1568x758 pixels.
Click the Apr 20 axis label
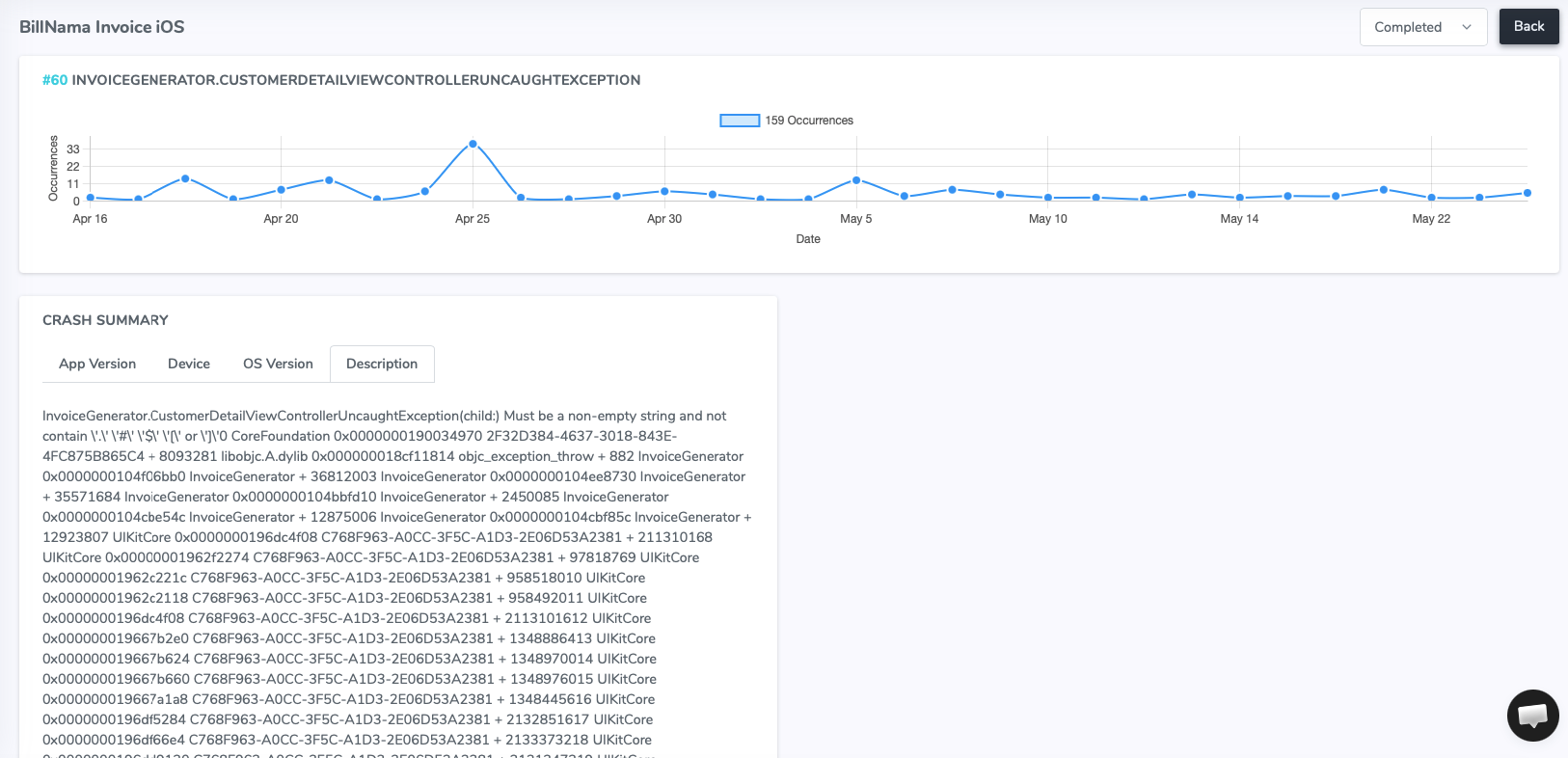(281, 219)
